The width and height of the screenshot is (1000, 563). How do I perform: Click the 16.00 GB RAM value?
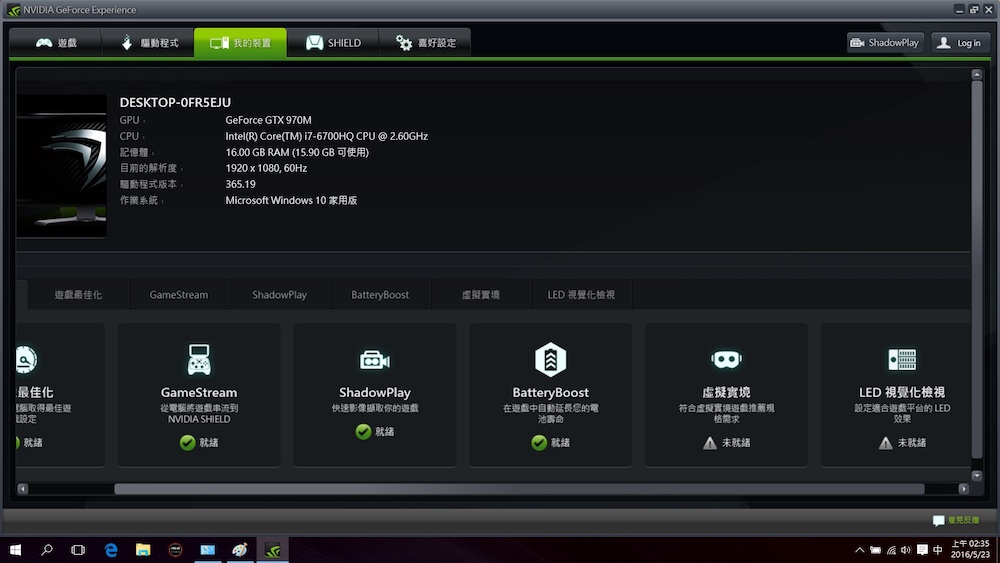pos(297,152)
